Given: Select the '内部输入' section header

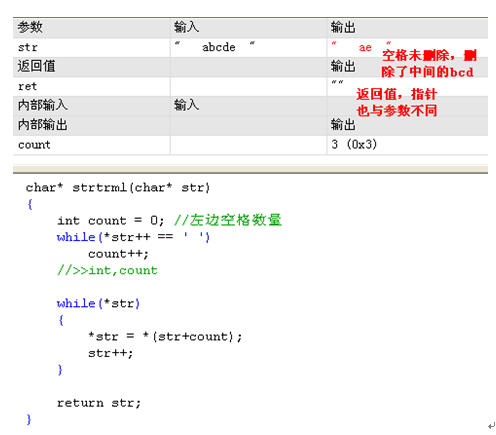Looking at the screenshot, I should click(x=43, y=105).
